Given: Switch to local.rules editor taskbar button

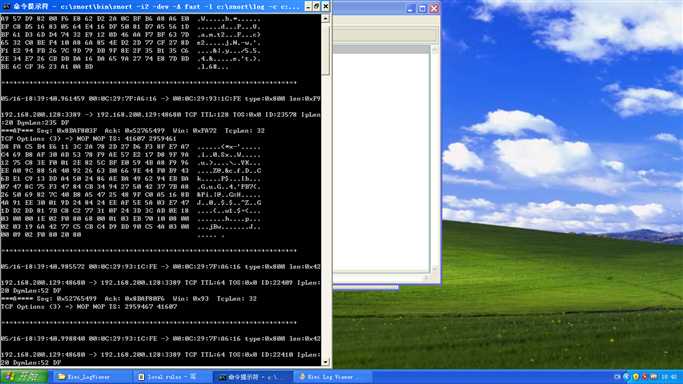Looking at the screenshot, I should tap(171, 377).
